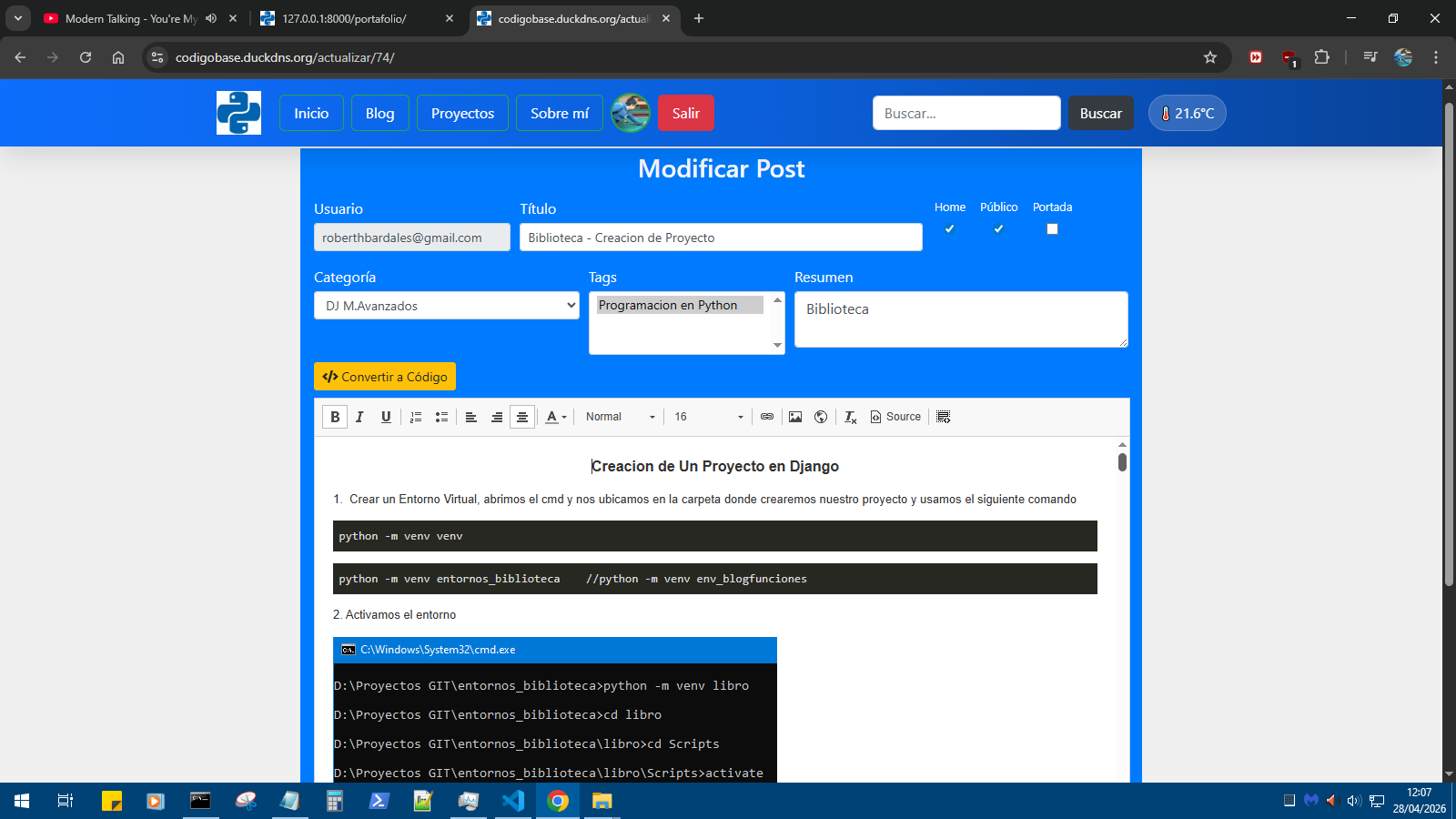Open the site information icon in address bar

click(x=157, y=57)
